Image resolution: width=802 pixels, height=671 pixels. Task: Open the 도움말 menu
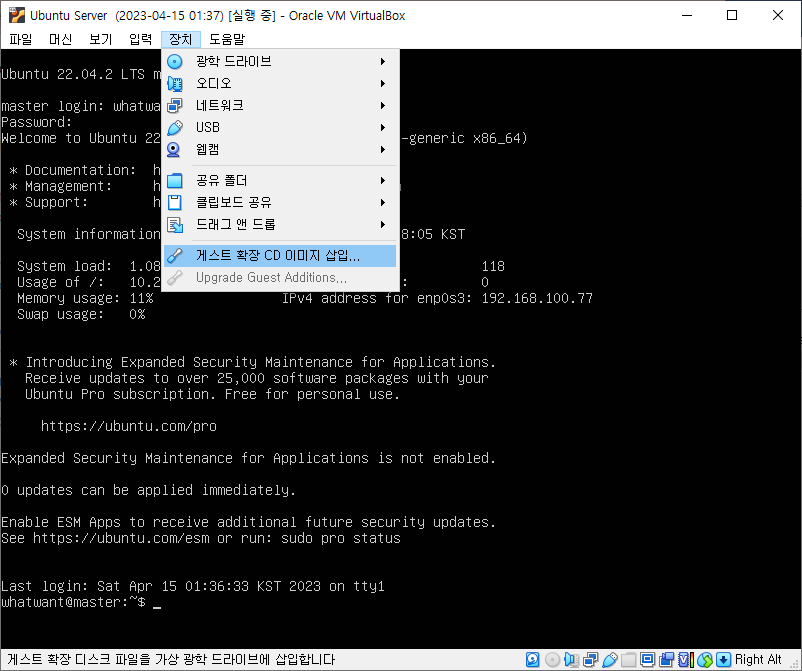click(227, 39)
